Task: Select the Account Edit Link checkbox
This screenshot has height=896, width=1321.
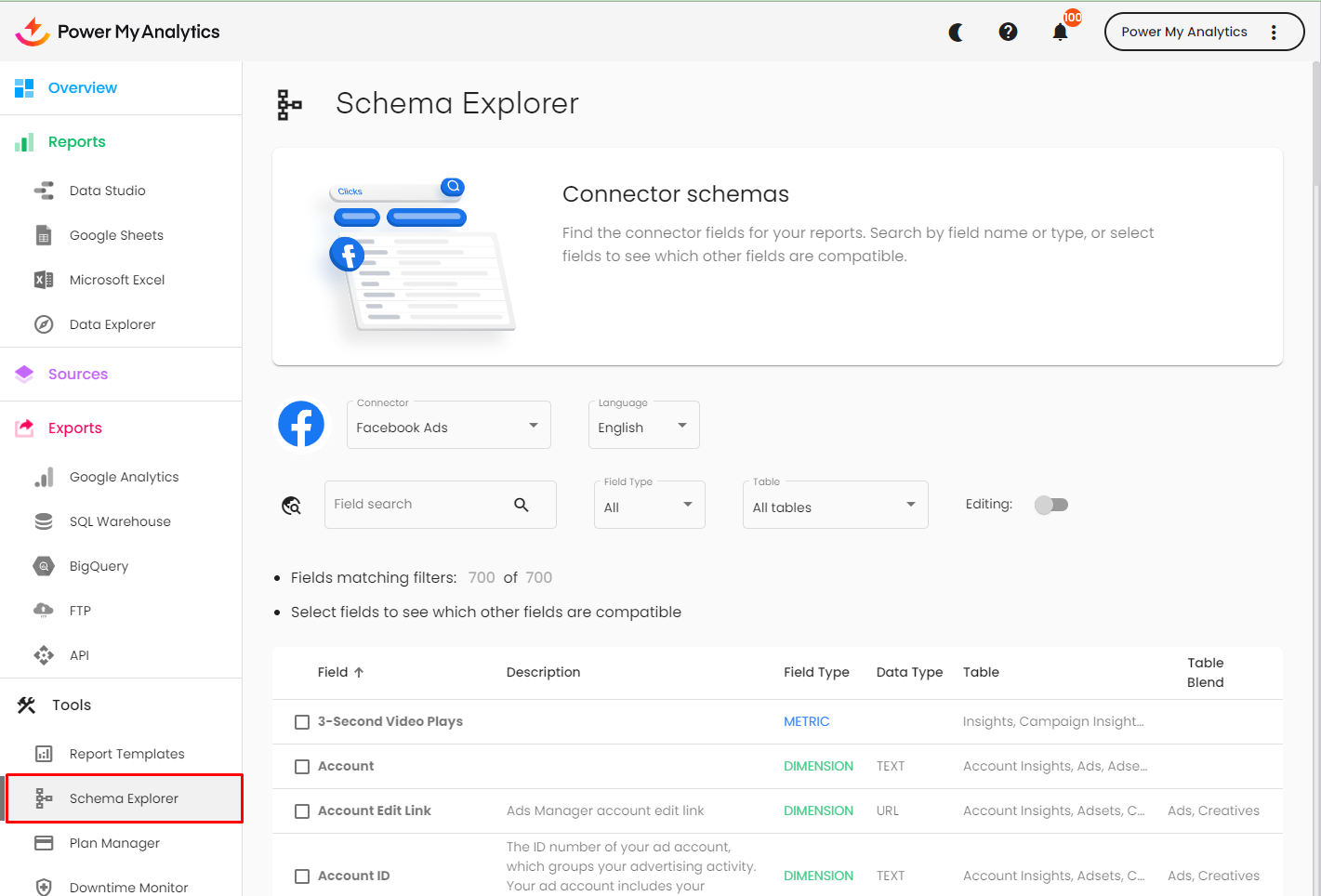Action: point(302,811)
